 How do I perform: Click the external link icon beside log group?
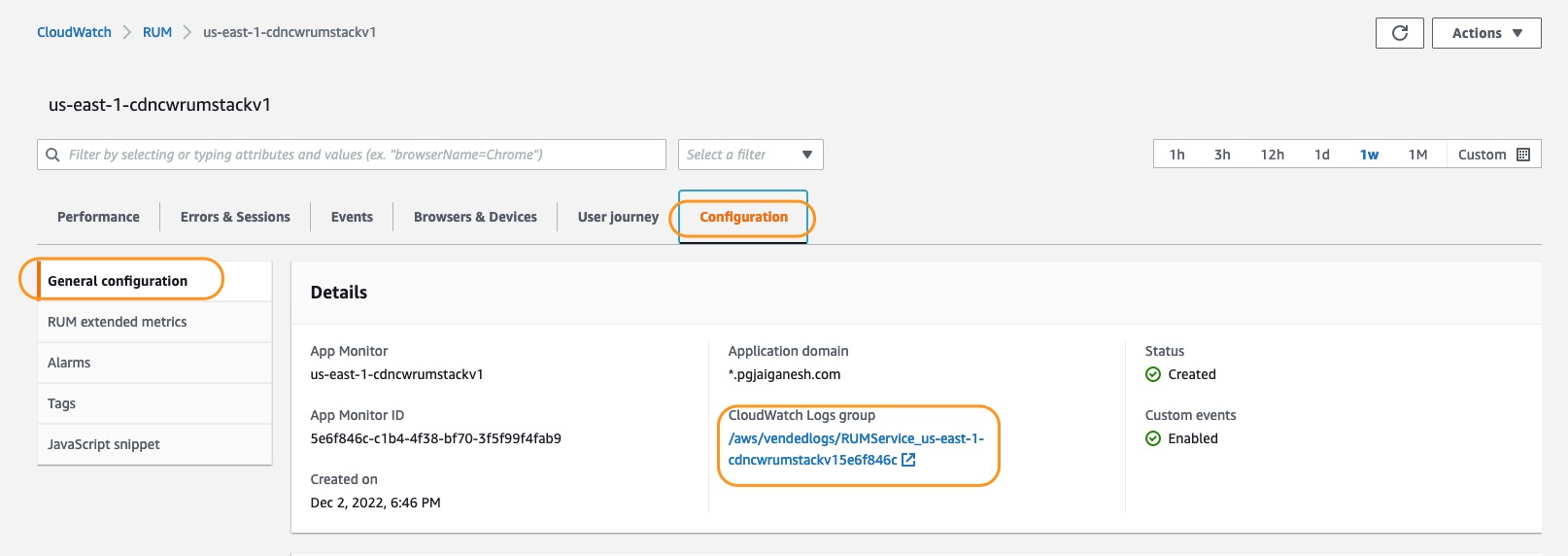[908, 460]
